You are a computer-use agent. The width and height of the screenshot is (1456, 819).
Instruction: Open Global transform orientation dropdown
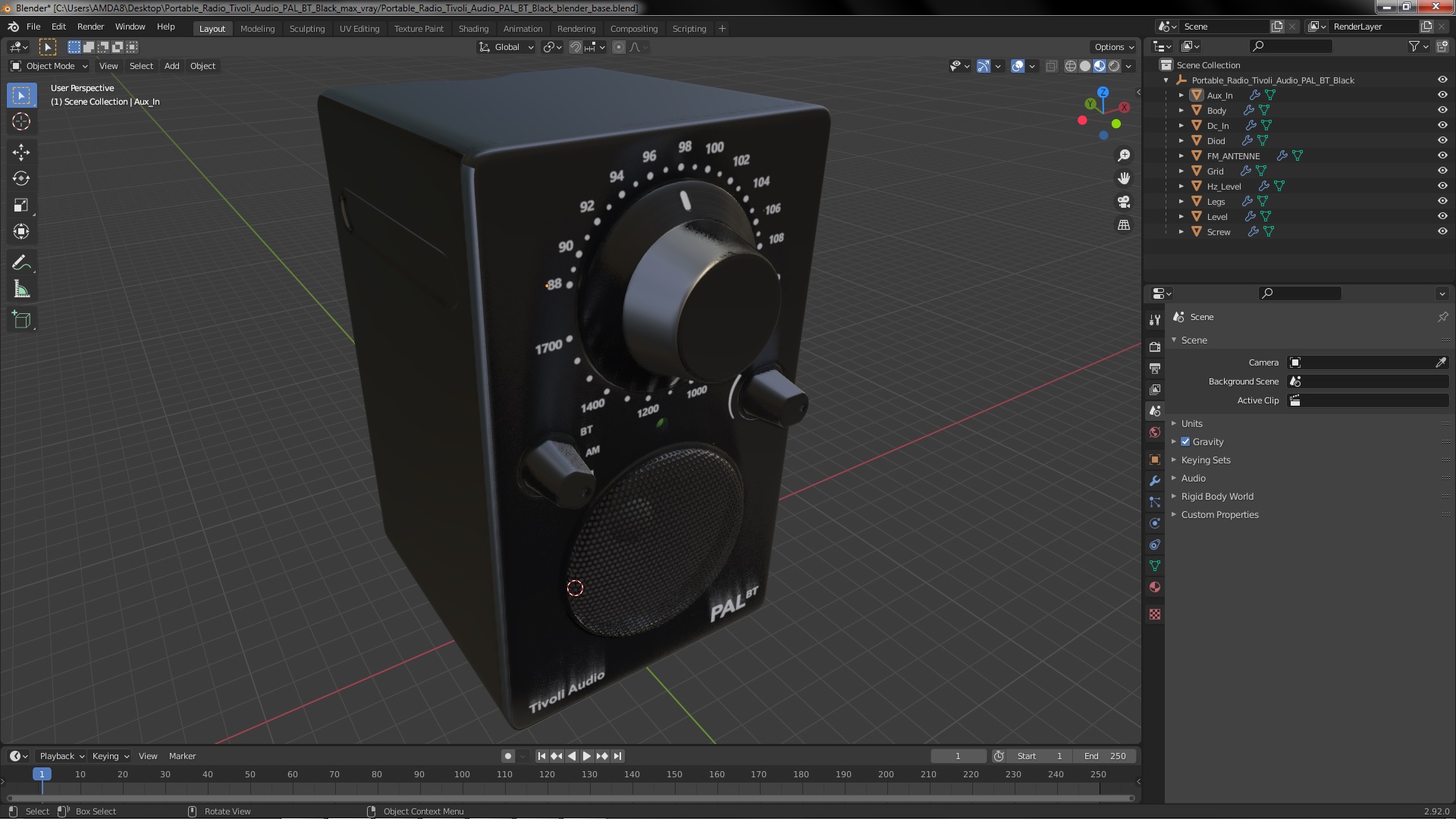pos(506,47)
